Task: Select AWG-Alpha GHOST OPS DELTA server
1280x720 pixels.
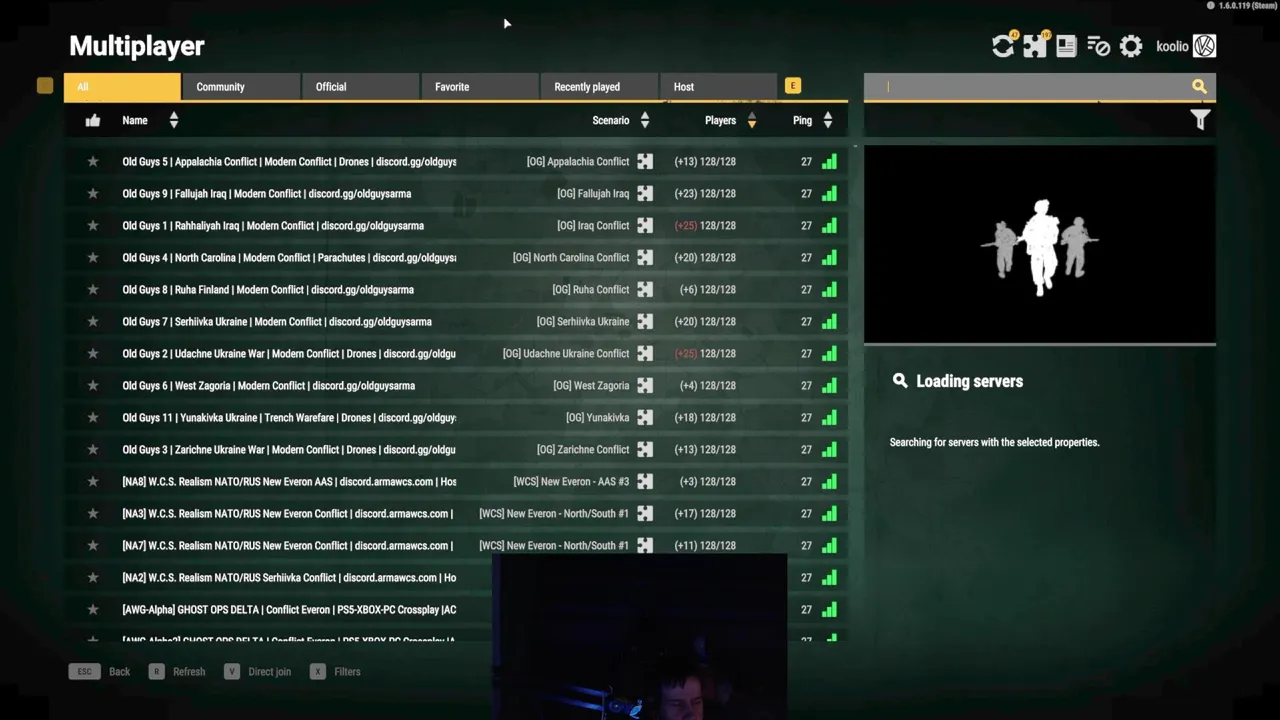Action: coord(456,609)
